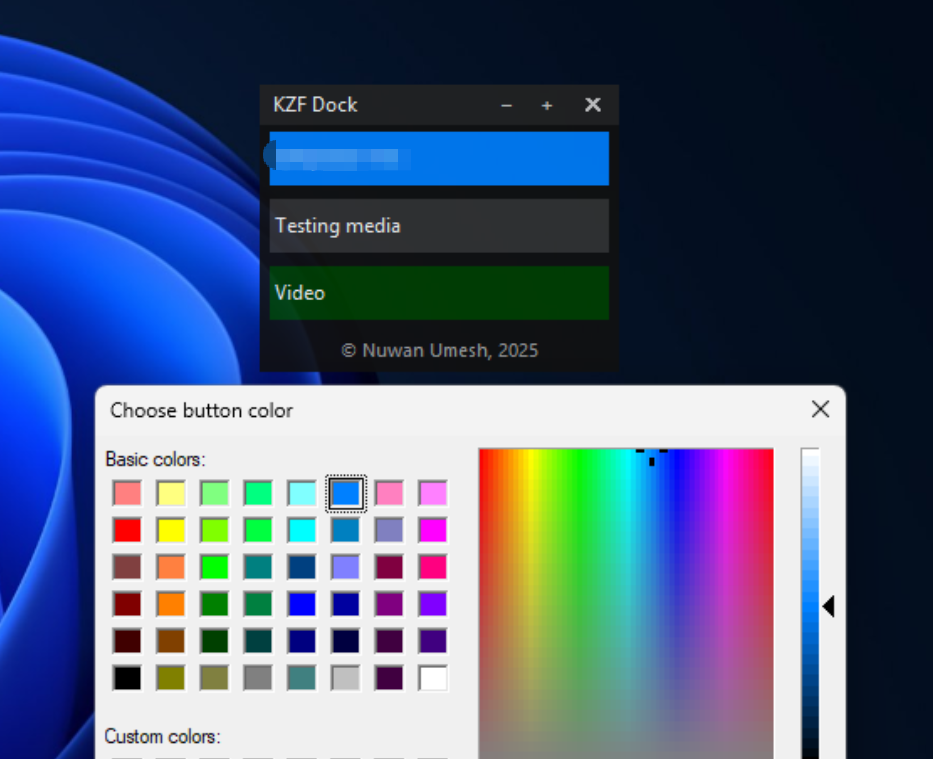Click the © Nuwan Umesh, 2025 credit text
Image resolution: width=933 pixels, height=759 pixels.
click(439, 350)
